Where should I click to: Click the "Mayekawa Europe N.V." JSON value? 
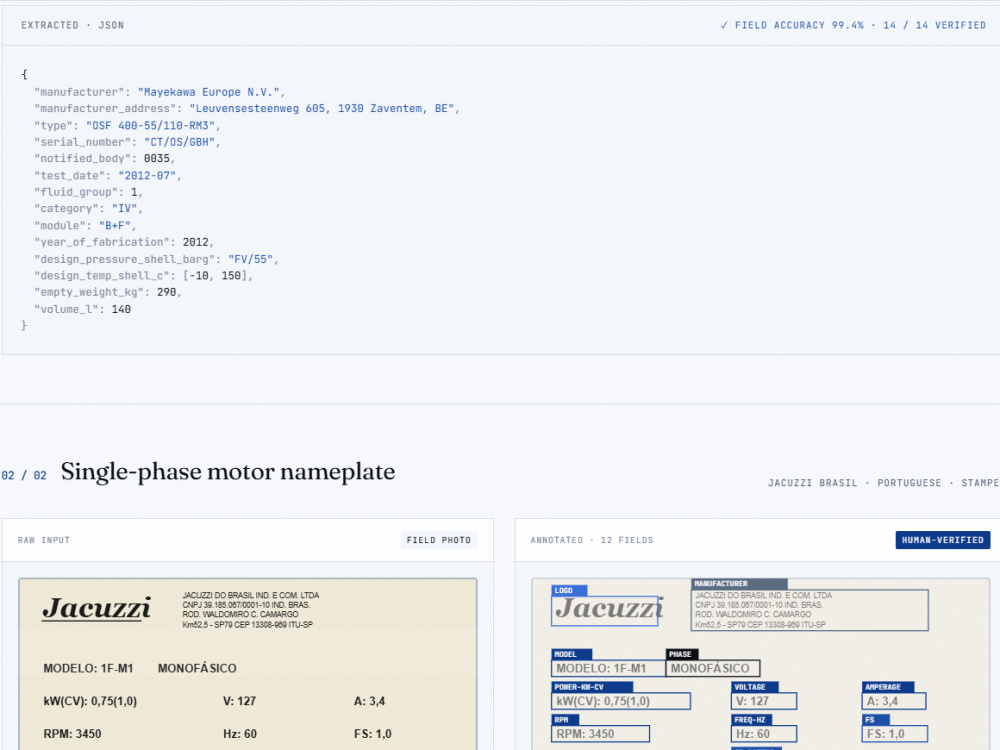pyautogui.click(x=209, y=92)
